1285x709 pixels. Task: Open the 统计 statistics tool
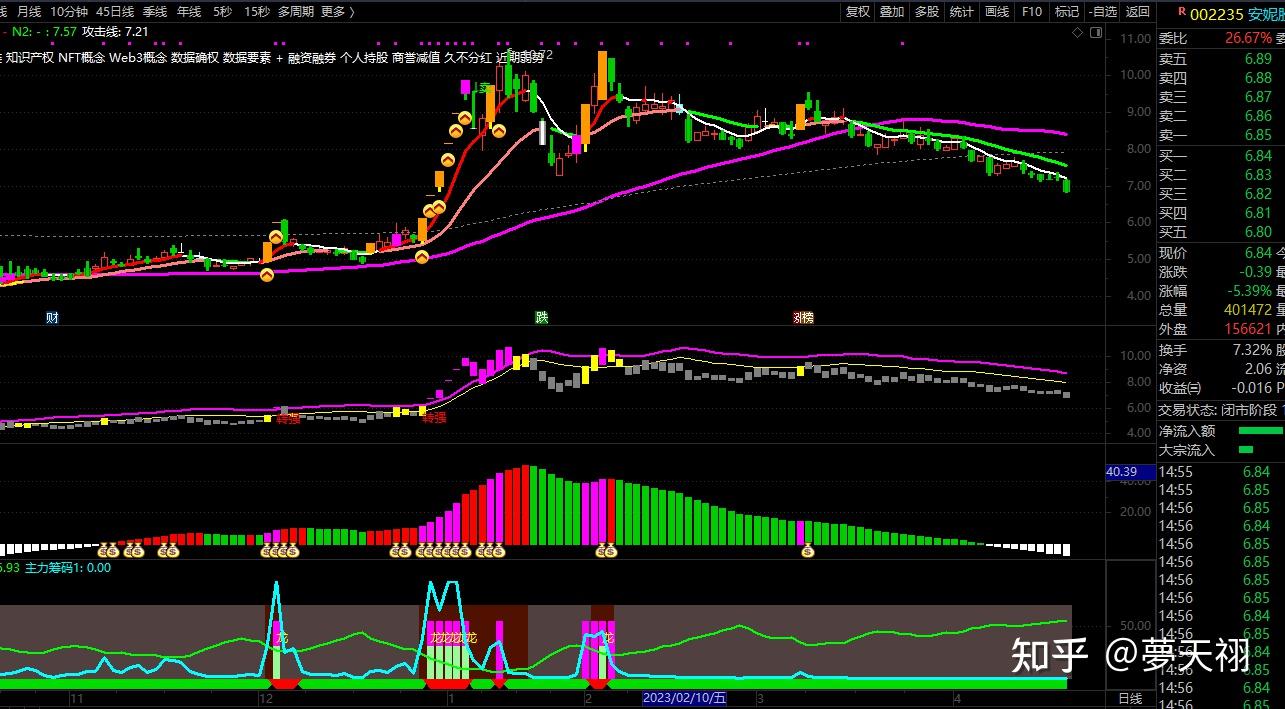(961, 11)
